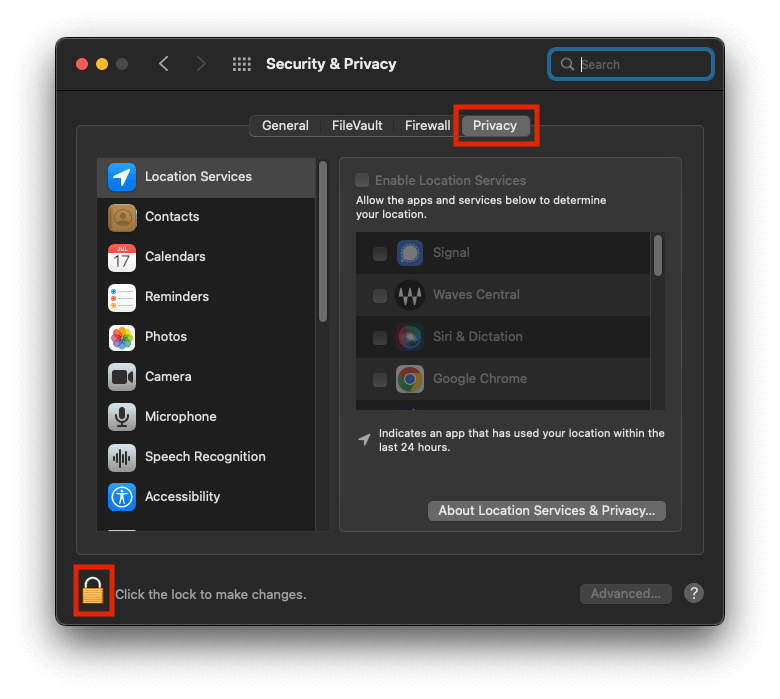
Task: Select Photos in privacy list
Action: coord(165,337)
